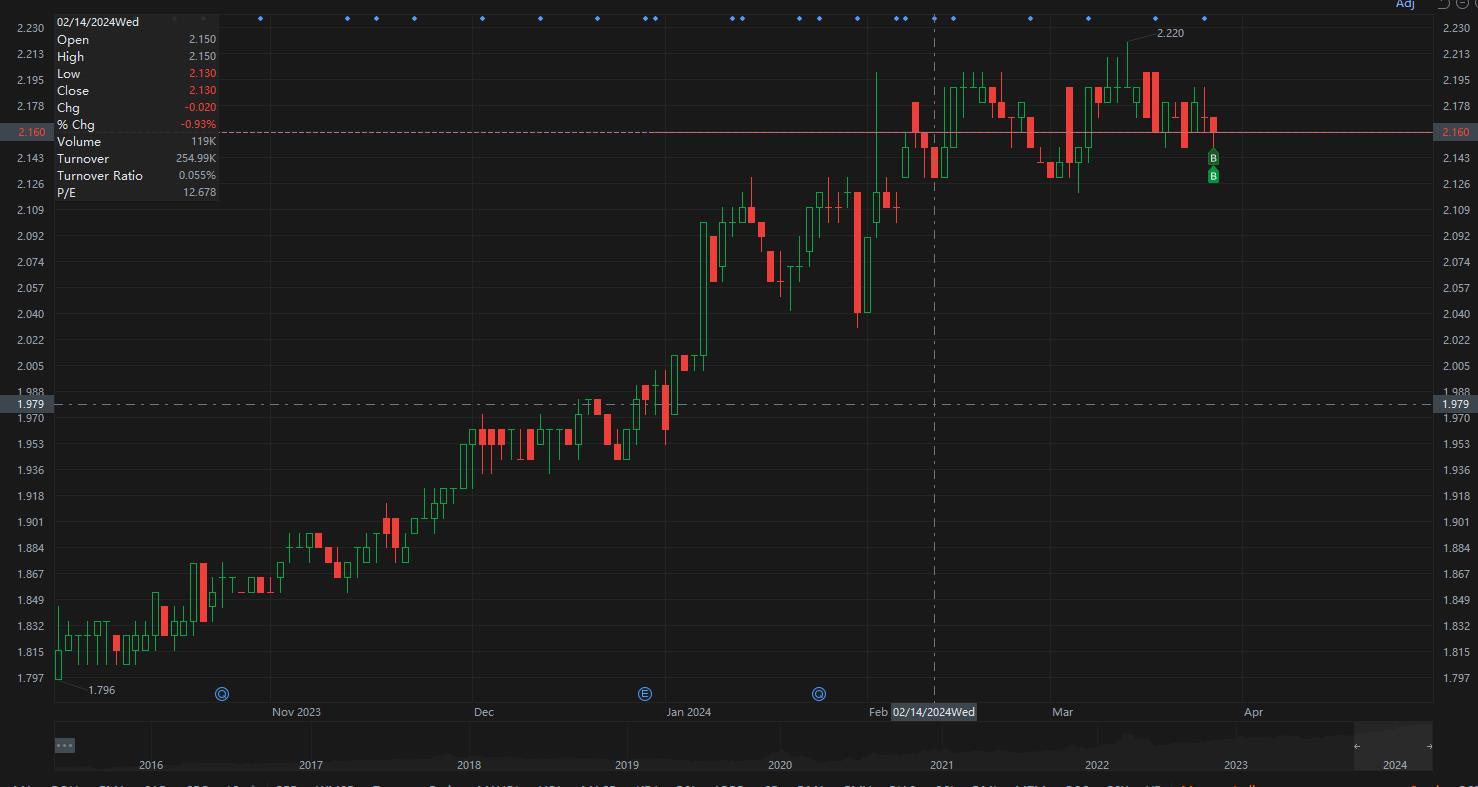
Task: Click the three-dots button on the navigator
Action: [x=65, y=745]
